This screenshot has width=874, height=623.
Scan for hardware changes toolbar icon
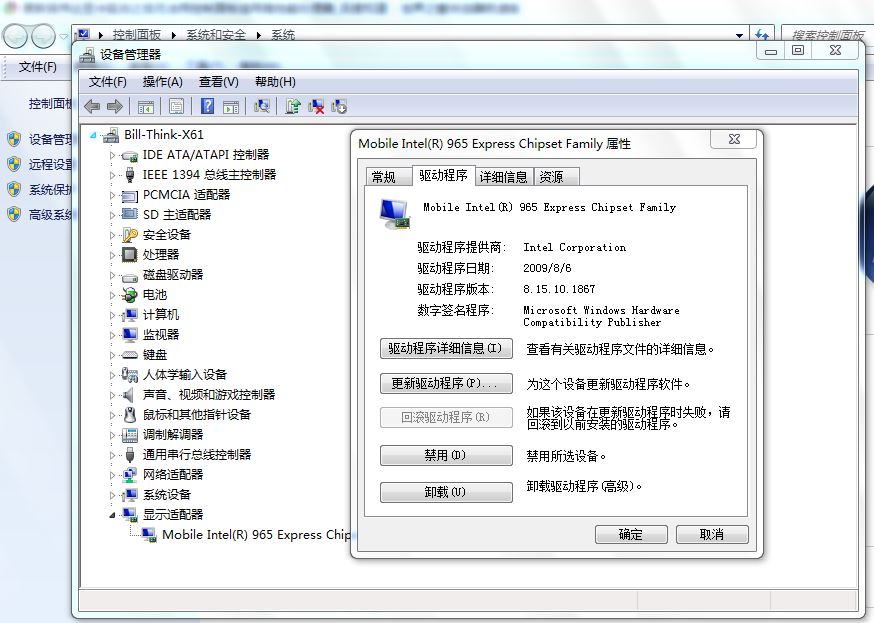tap(261, 106)
